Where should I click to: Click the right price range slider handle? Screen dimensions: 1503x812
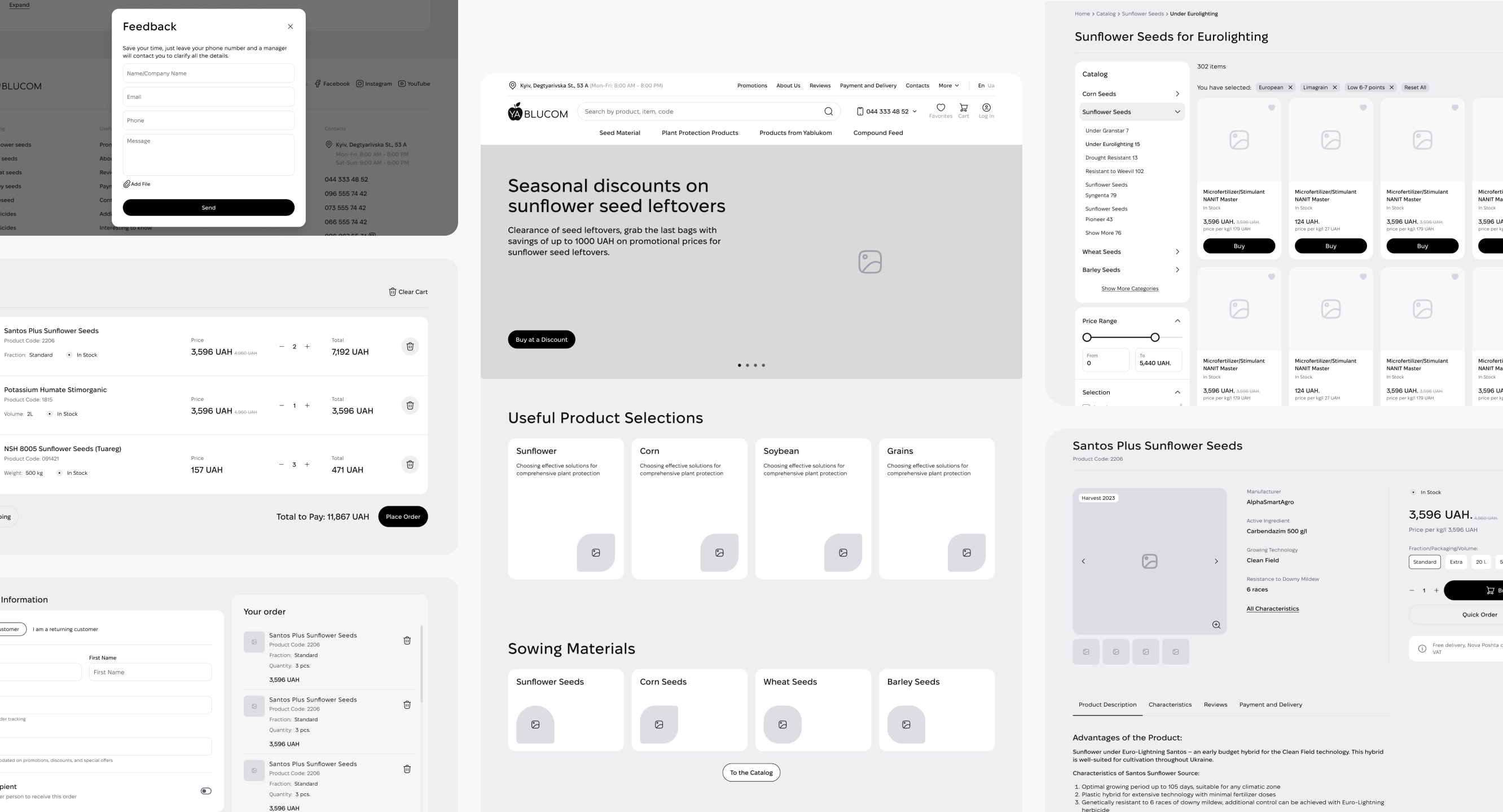1155,337
